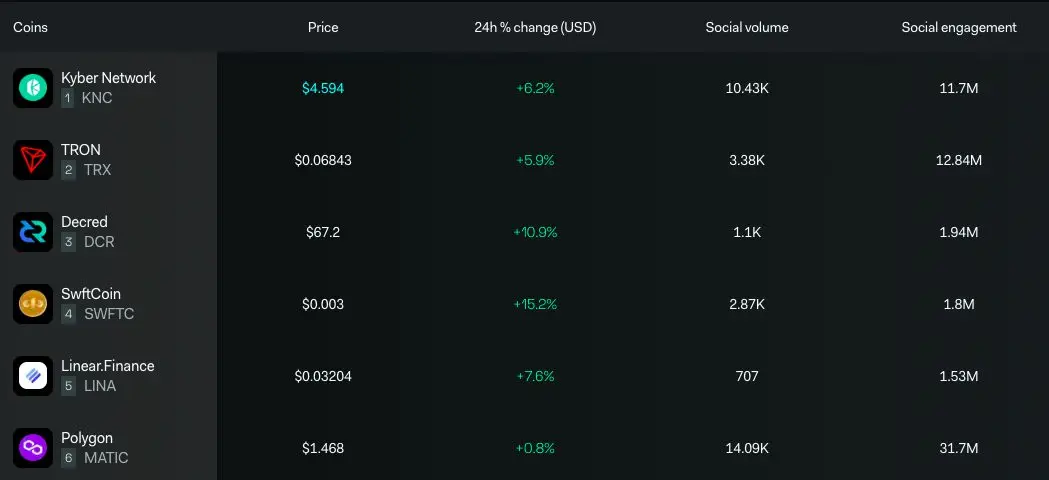The width and height of the screenshot is (1049, 480).
Task: Click the red TRON logo icon
Action: click(x=33, y=160)
